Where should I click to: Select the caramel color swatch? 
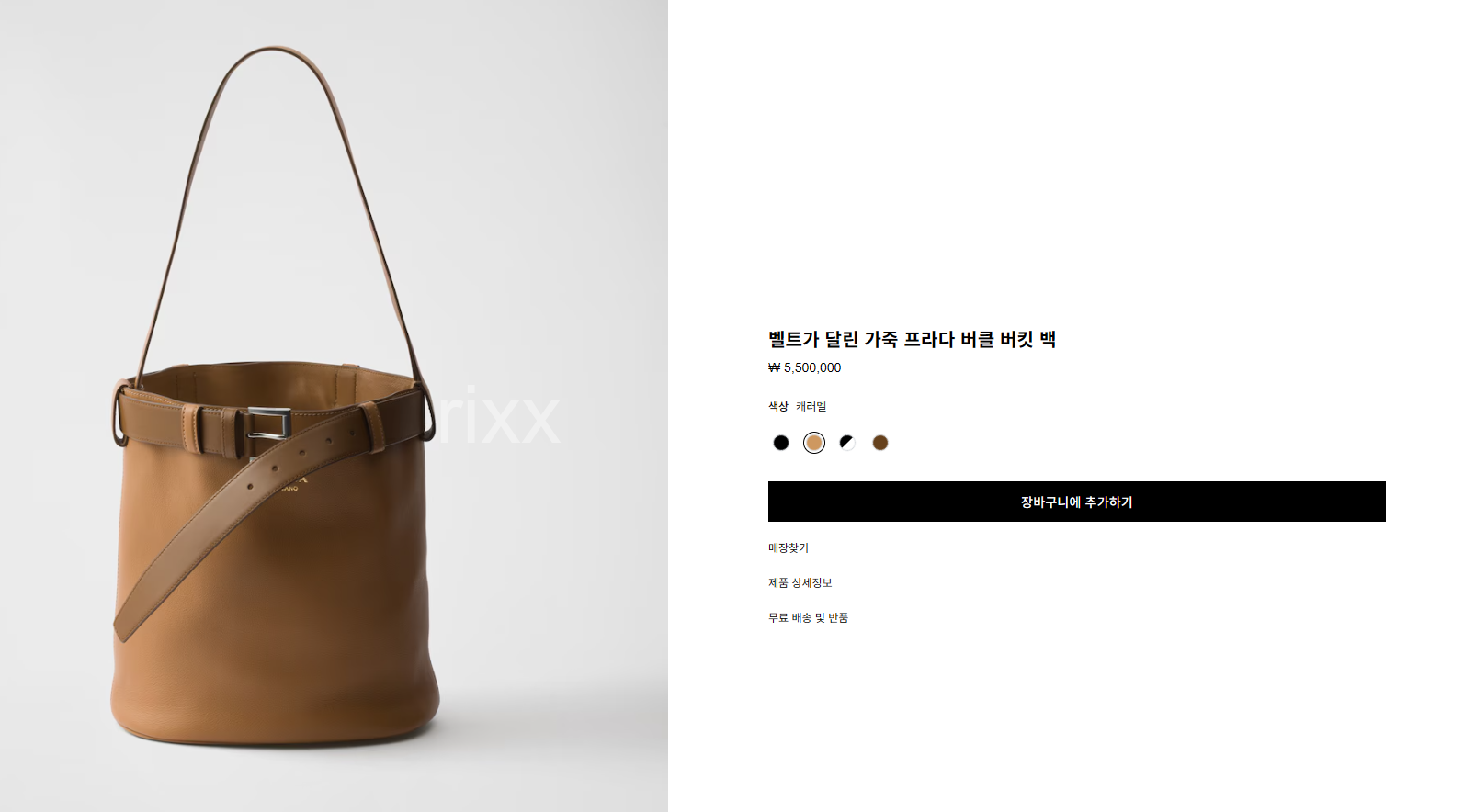(814, 443)
